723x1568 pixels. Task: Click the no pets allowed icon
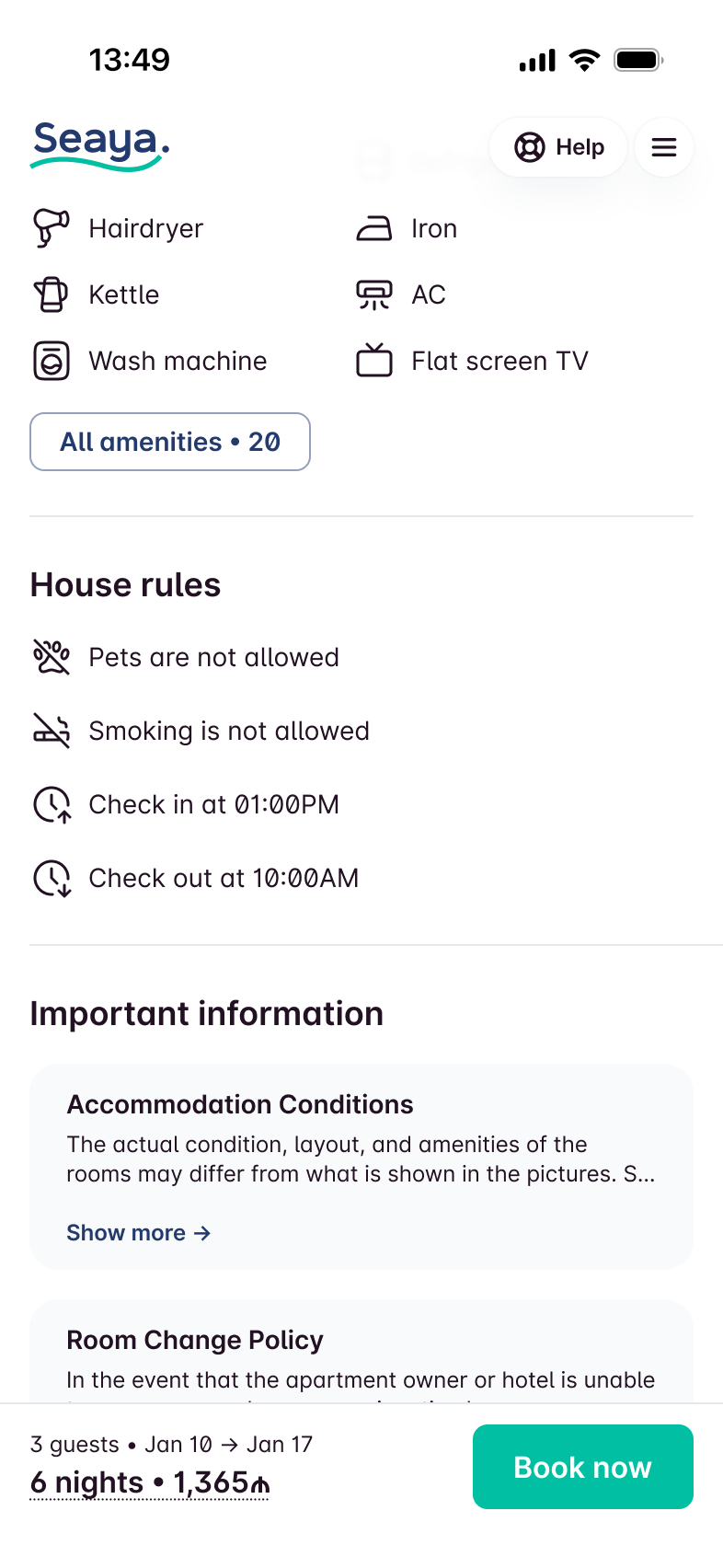pos(51,657)
